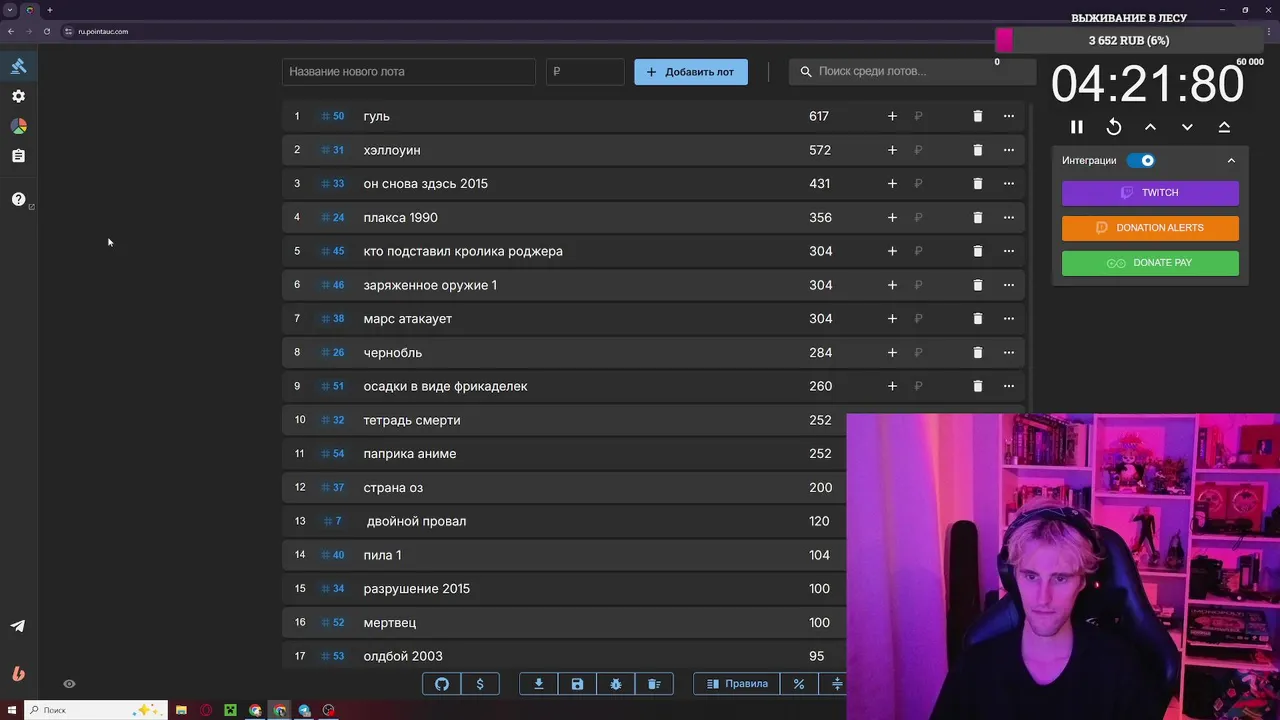Open the help question-mark link in sidebar
The height and width of the screenshot is (720, 1280).
point(18,199)
